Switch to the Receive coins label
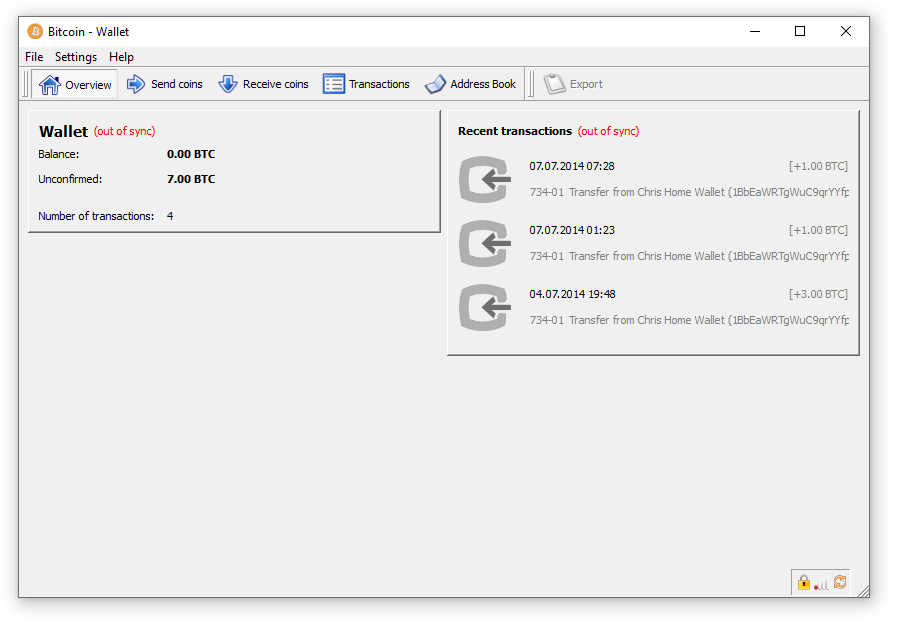Viewport: 905px width, 621px height. 275,84
